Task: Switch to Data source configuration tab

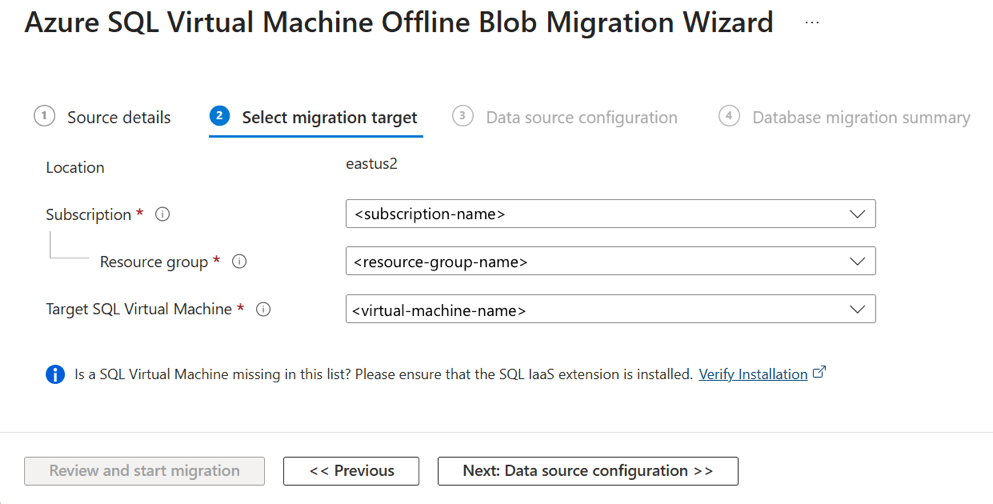Action: (x=581, y=118)
